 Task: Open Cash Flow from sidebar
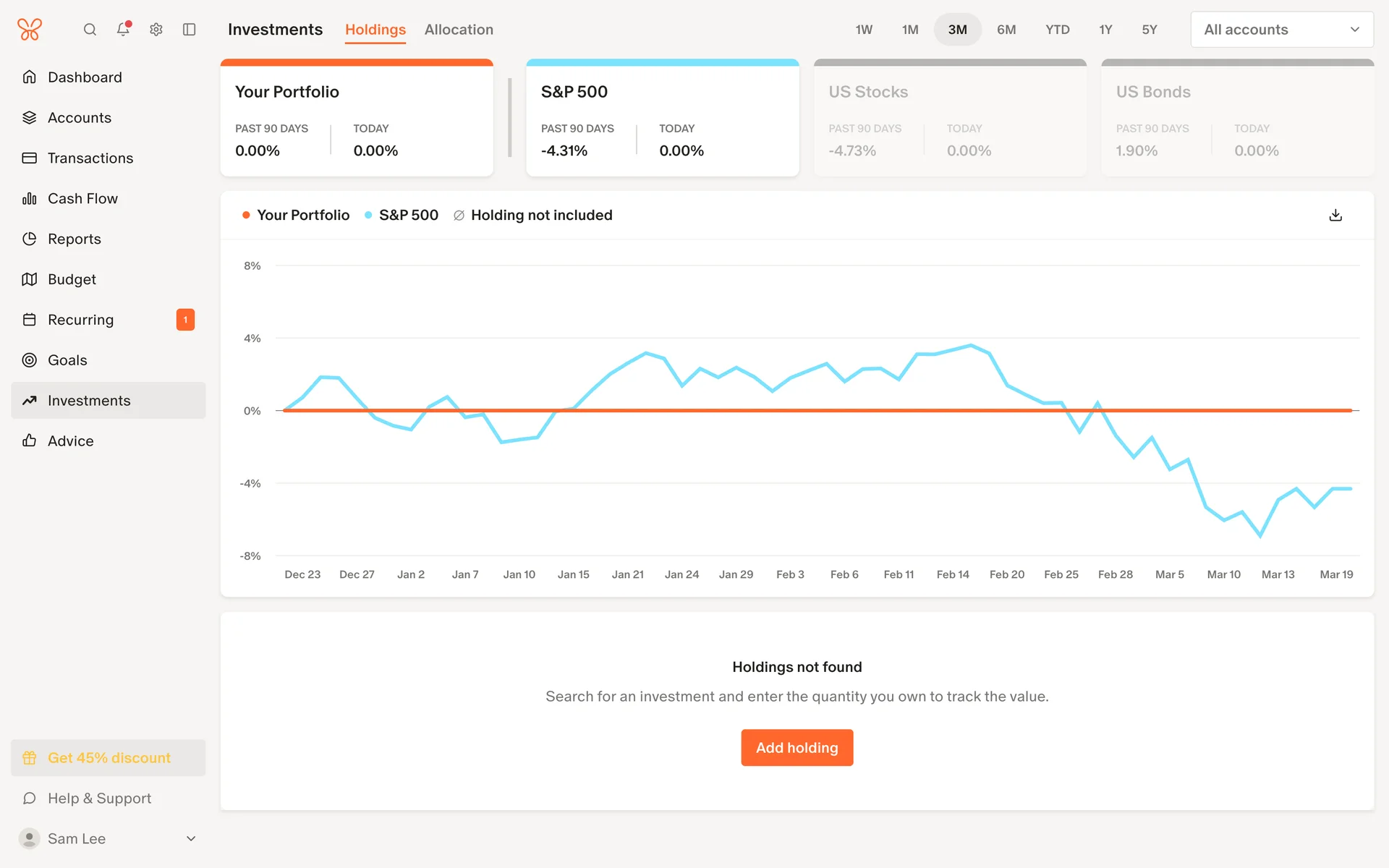pos(82,199)
